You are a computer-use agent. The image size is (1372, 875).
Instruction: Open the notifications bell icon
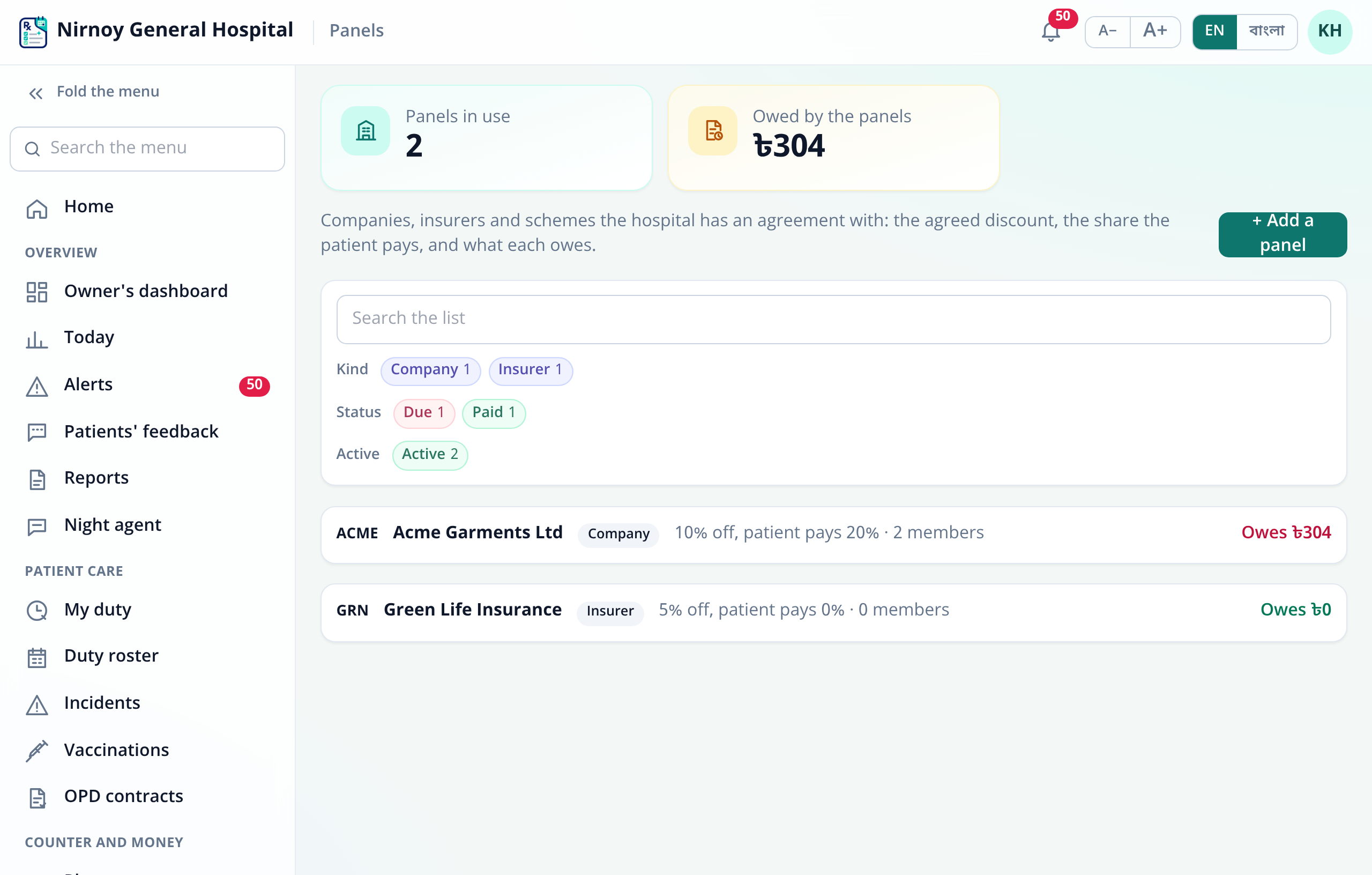tap(1050, 31)
